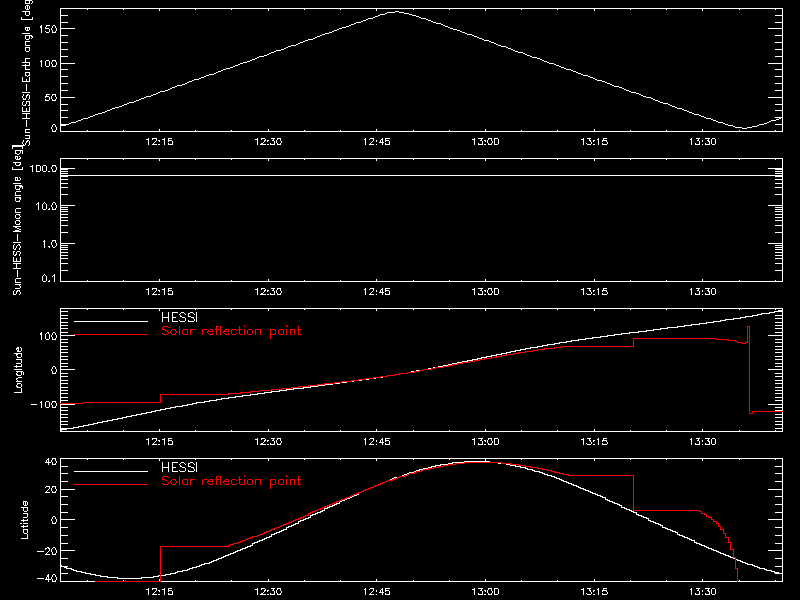Screen dimensions: 800x600
Task: Click the -40 tick in Latitude plot
Action: (x=47, y=579)
